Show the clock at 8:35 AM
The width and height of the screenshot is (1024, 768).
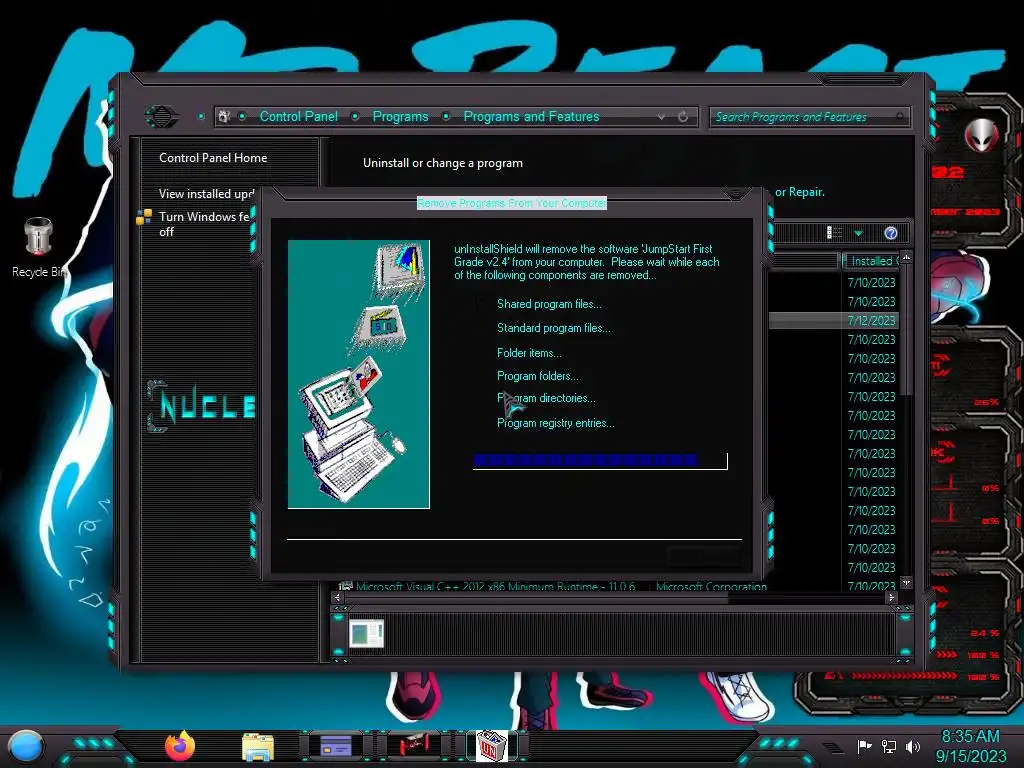970,737
